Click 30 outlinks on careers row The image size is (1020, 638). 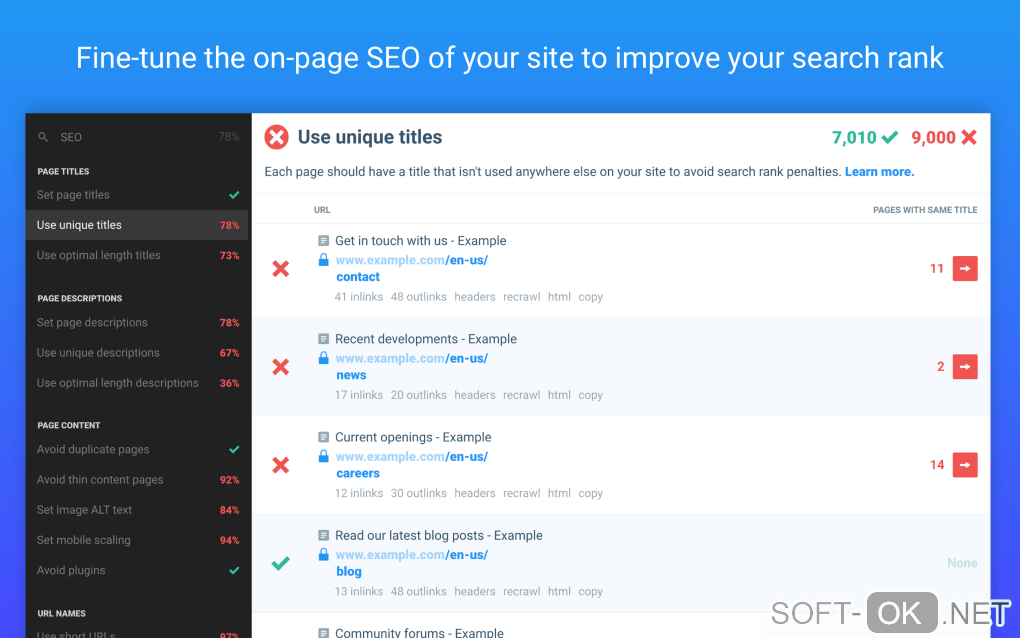pyautogui.click(x=418, y=493)
